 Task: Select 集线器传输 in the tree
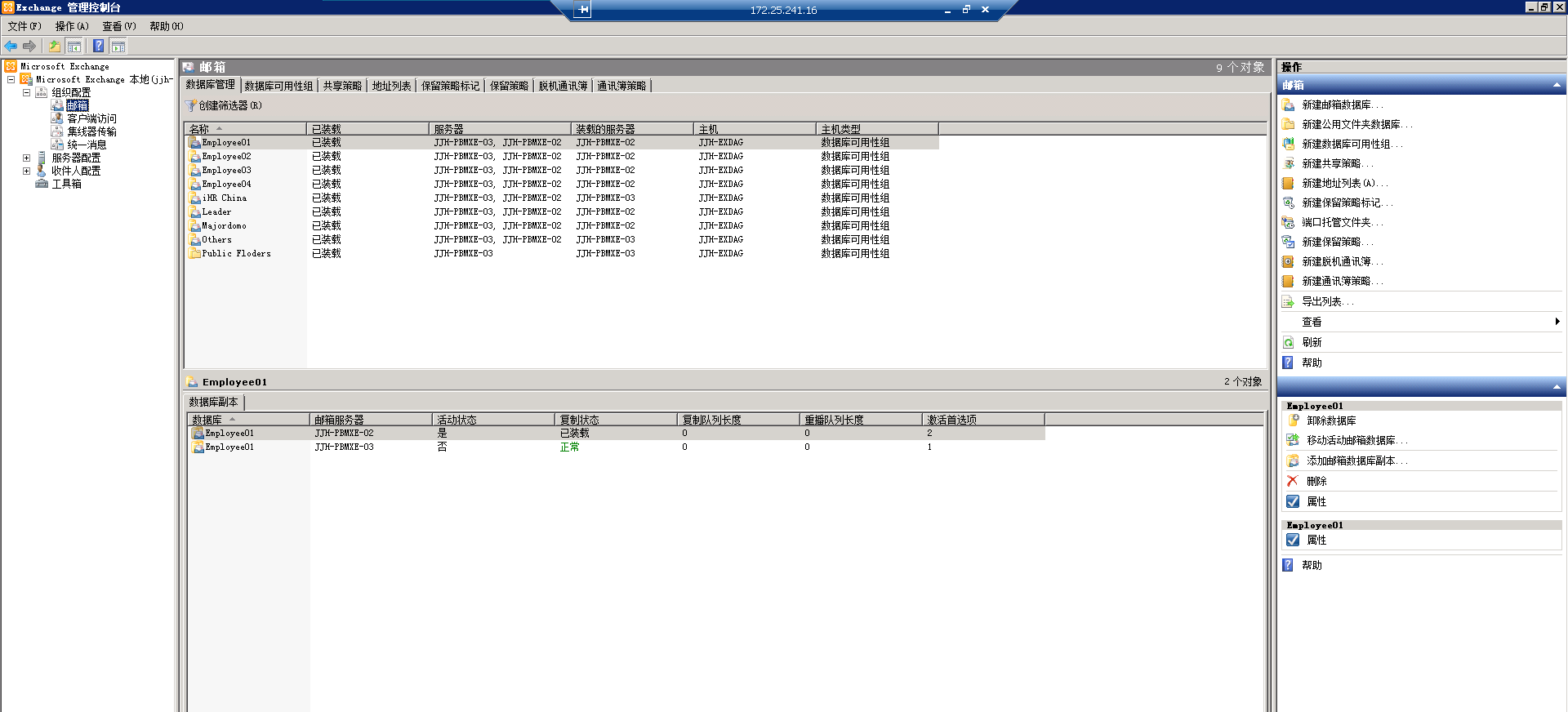point(91,132)
